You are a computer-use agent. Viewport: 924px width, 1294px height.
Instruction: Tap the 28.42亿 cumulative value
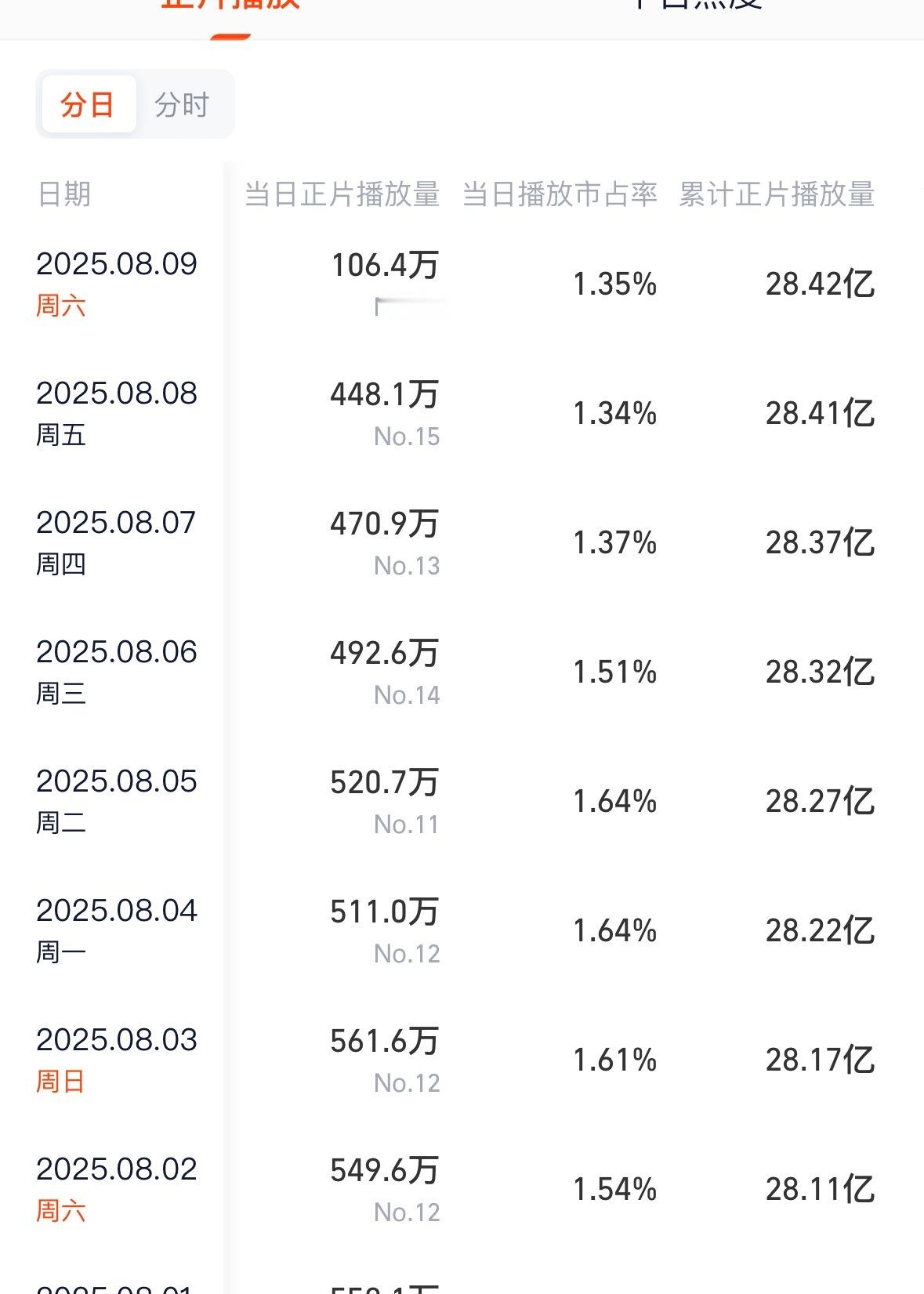pyautogui.click(x=820, y=284)
